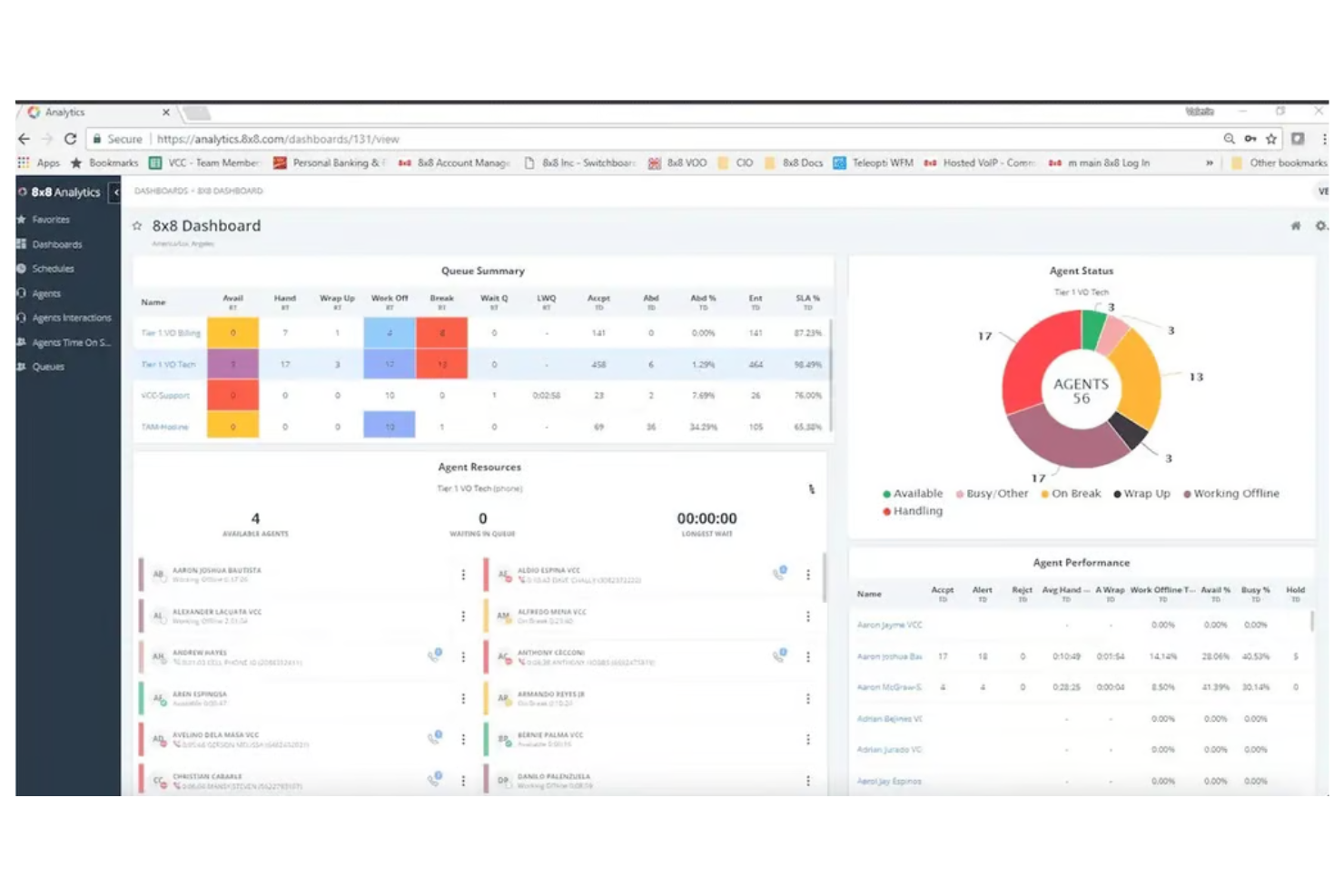Screen dimensions: 1344x896
Task: Click the red Break cell for Tier 1 VO Billing
Action: pos(442,333)
